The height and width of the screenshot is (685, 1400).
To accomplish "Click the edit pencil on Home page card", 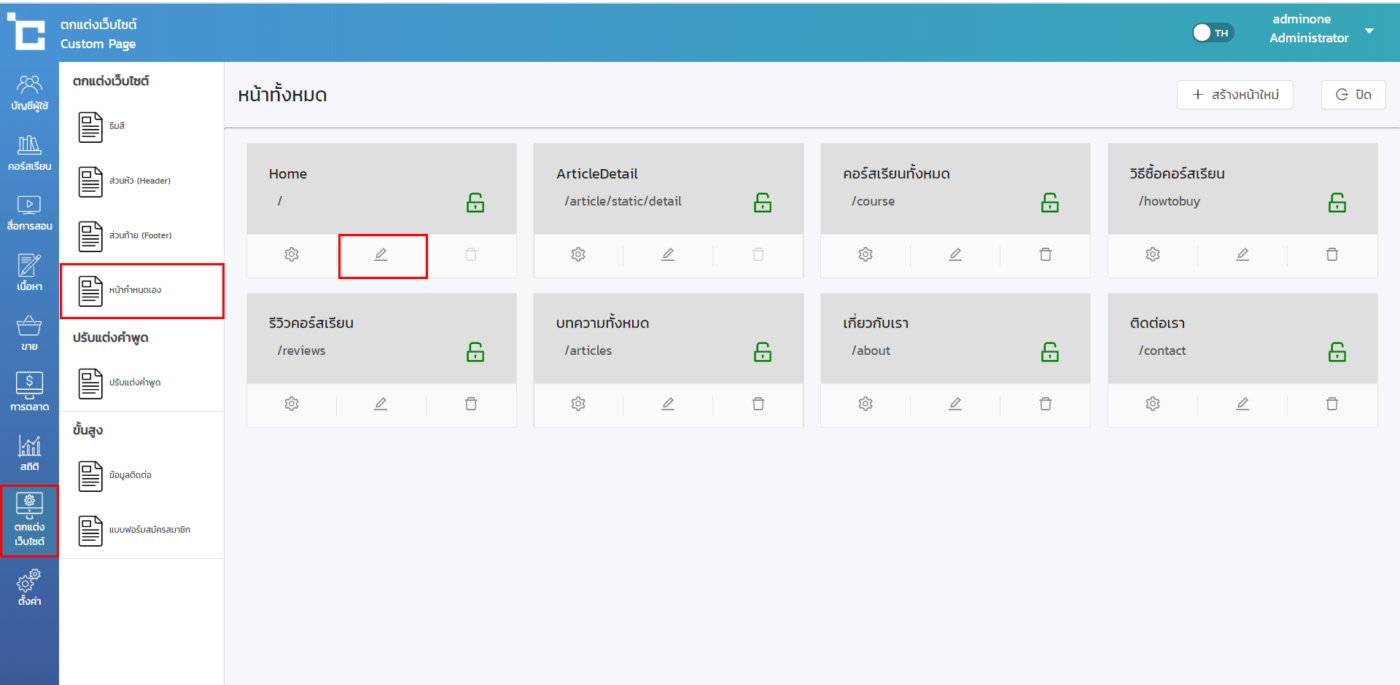I will point(381,255).
